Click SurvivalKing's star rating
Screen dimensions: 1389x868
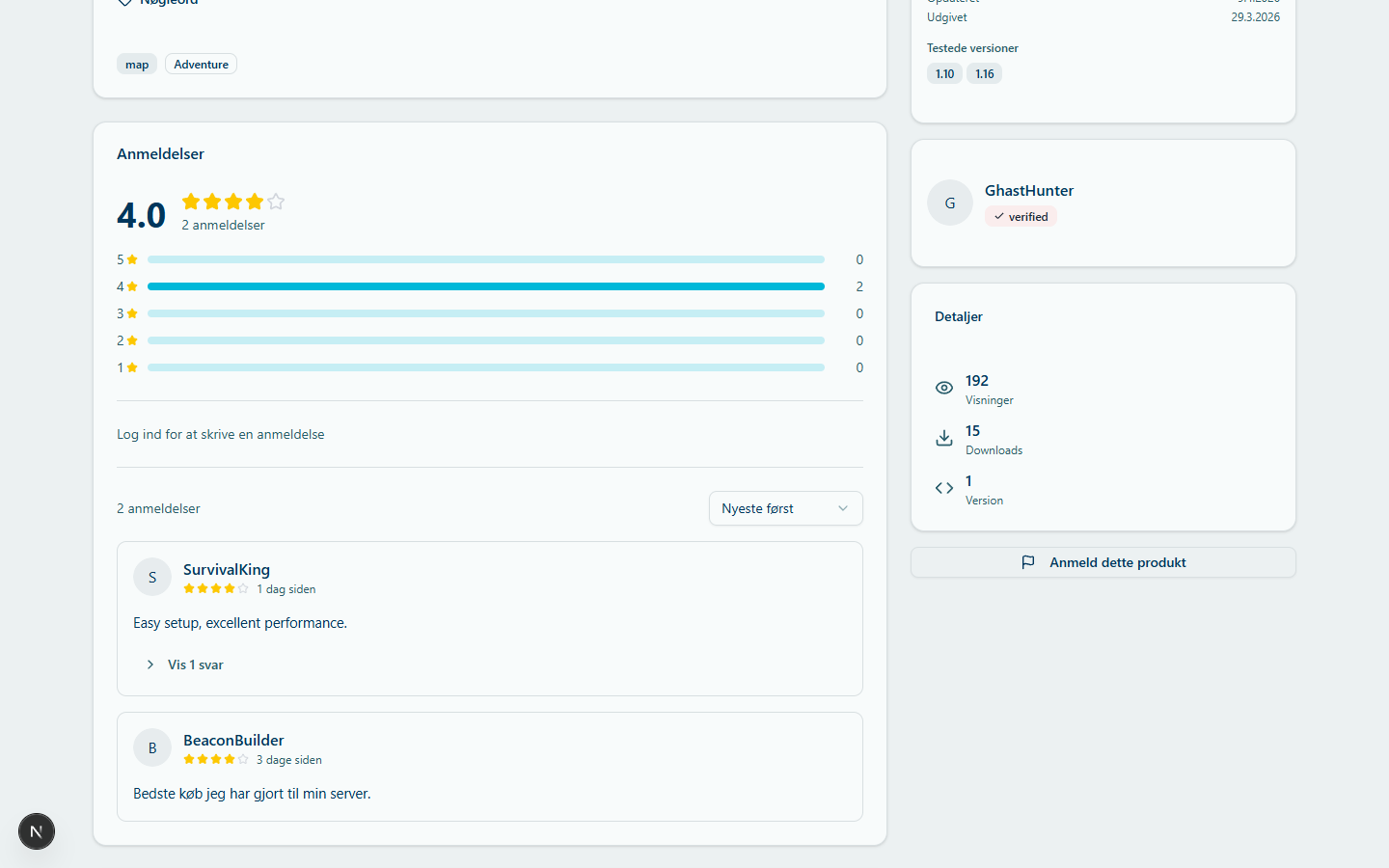tap(216, 588)
